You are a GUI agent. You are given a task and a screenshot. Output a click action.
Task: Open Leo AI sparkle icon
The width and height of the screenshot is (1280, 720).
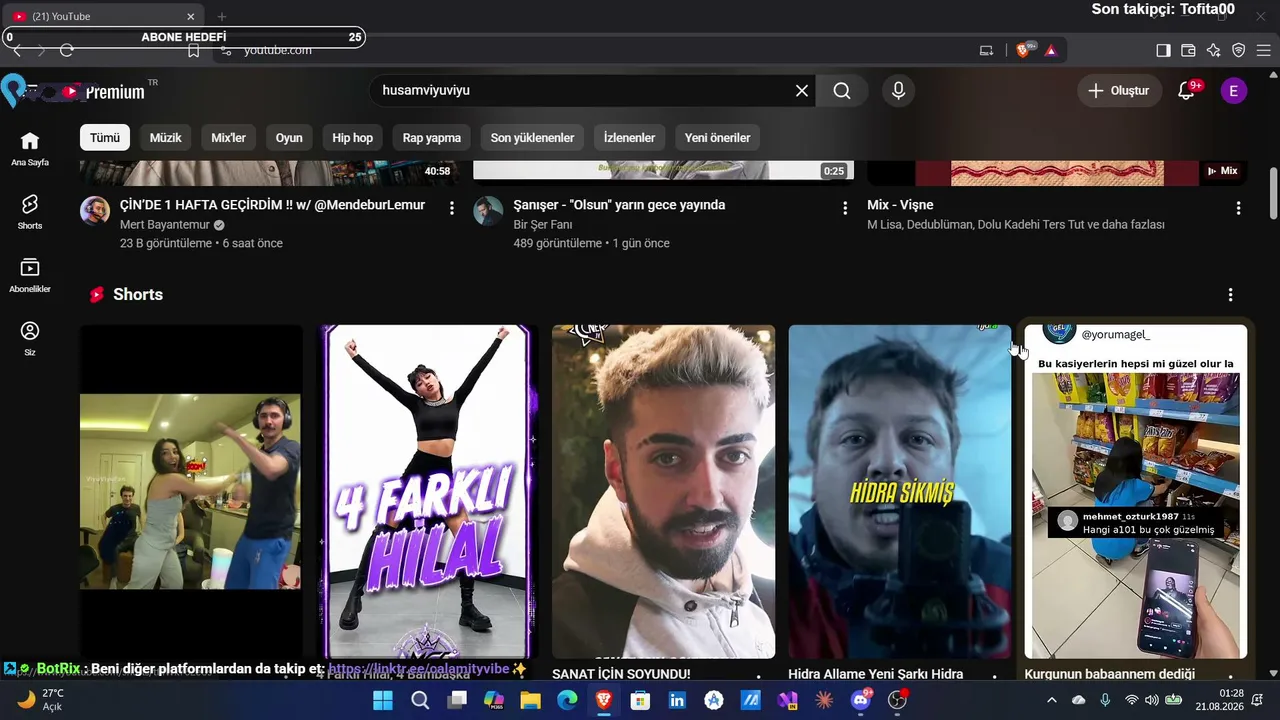(1213, 50)
